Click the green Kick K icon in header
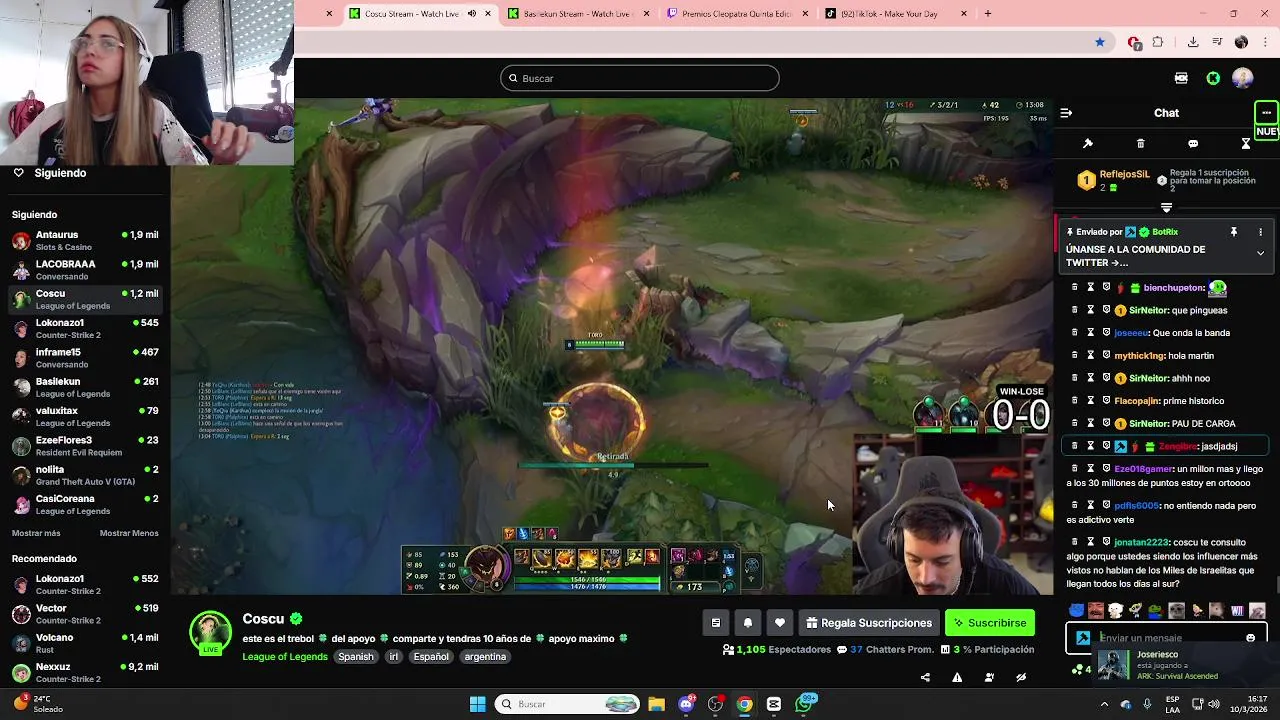The image size is (1280, 720). (x=1213, y=78)
